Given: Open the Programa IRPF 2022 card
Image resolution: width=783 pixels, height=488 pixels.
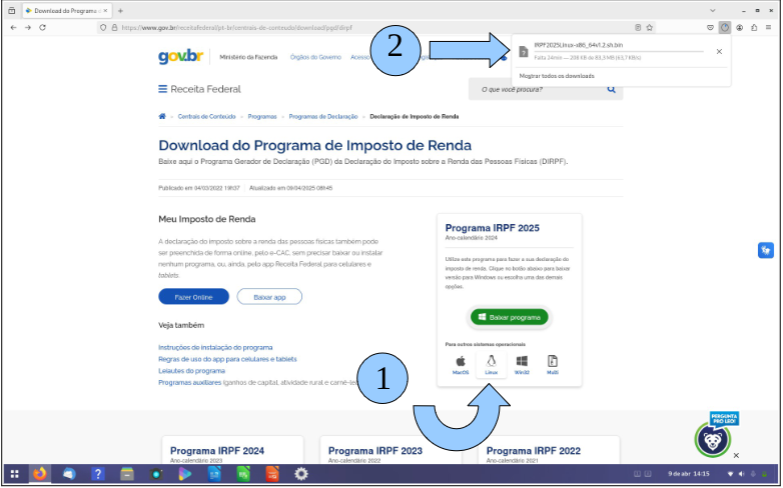Looking at the screenshot, I should [548, 451].
